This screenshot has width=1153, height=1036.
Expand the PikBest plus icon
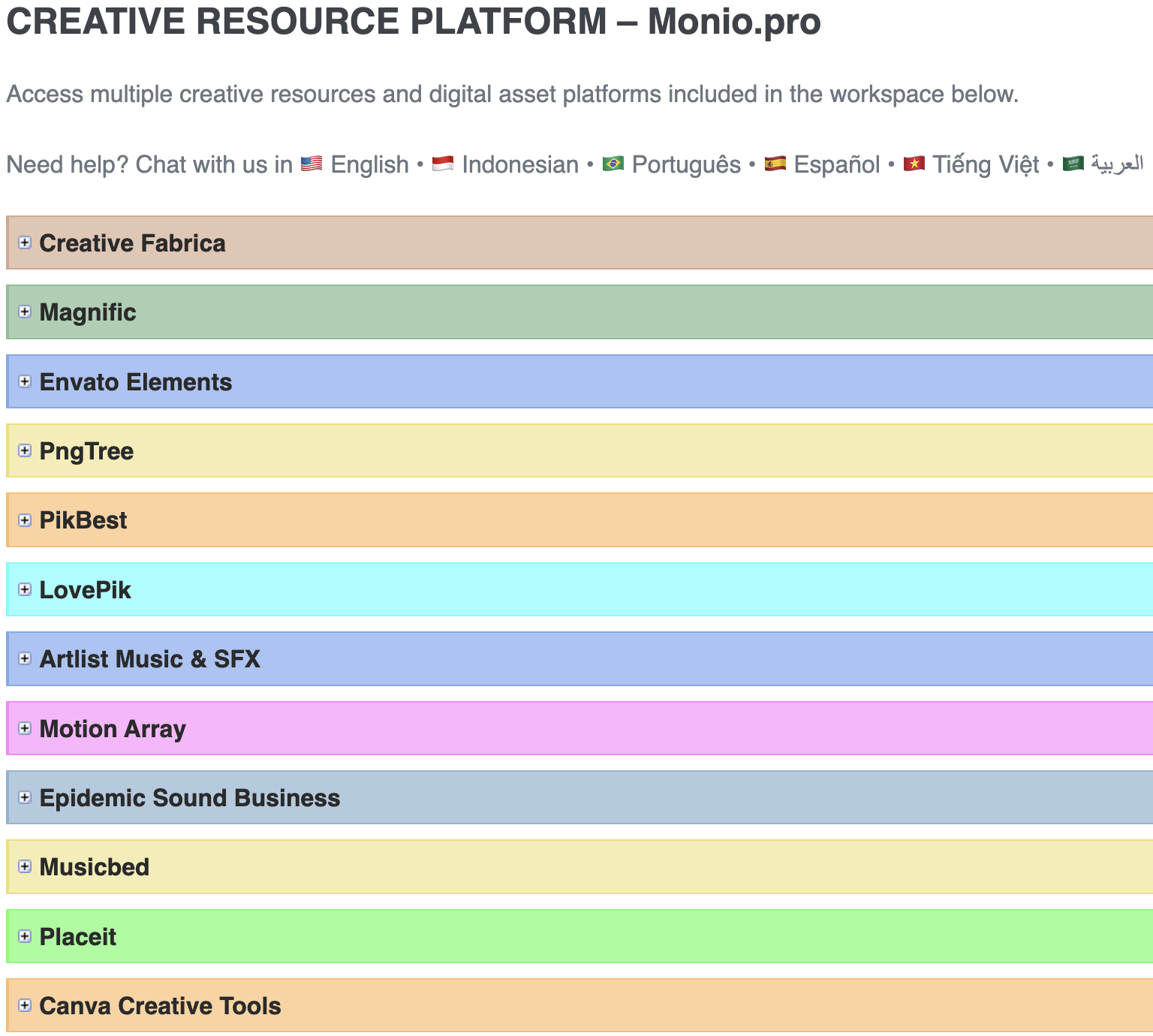click(25, 520)
